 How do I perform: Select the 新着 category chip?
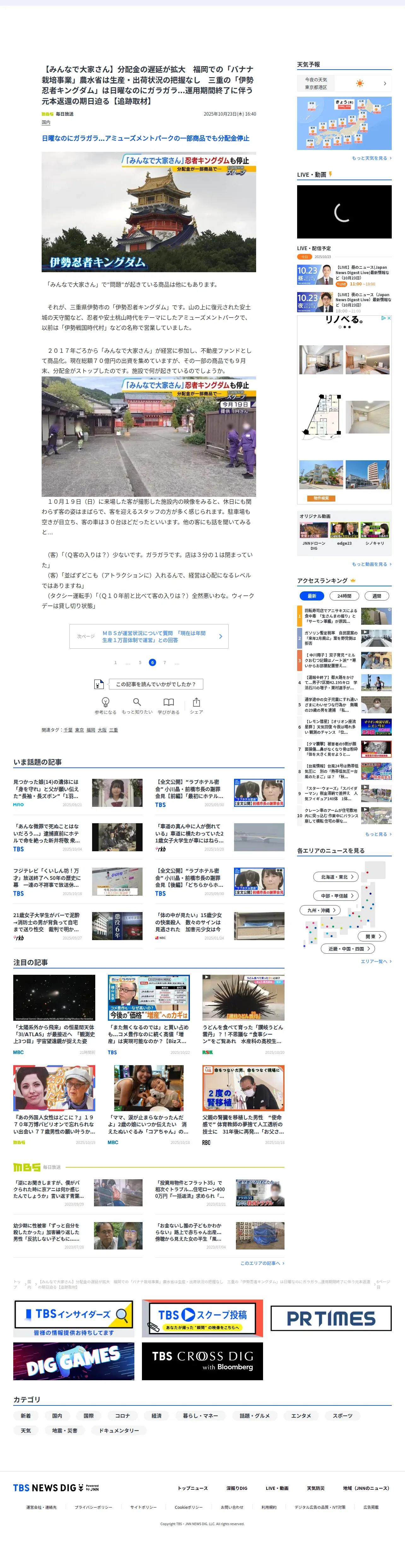26,1416
